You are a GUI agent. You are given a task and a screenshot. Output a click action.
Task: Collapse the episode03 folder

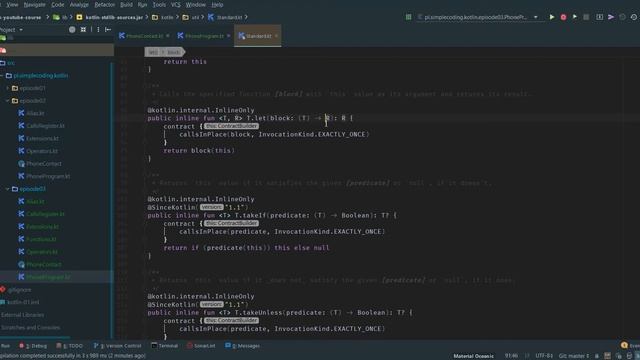coord(7,189)
